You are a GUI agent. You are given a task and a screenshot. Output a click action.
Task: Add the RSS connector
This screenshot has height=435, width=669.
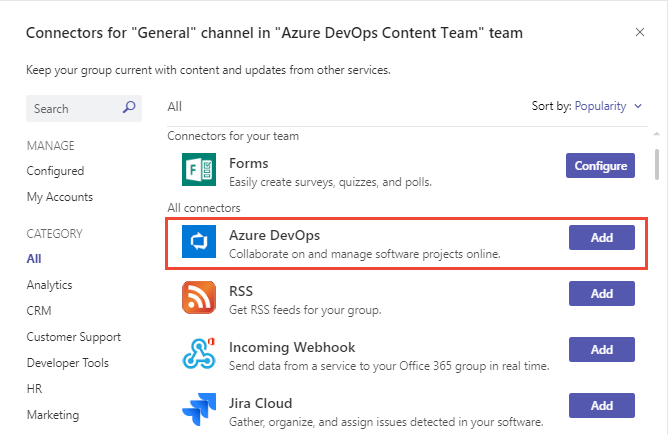click(602, 293)
